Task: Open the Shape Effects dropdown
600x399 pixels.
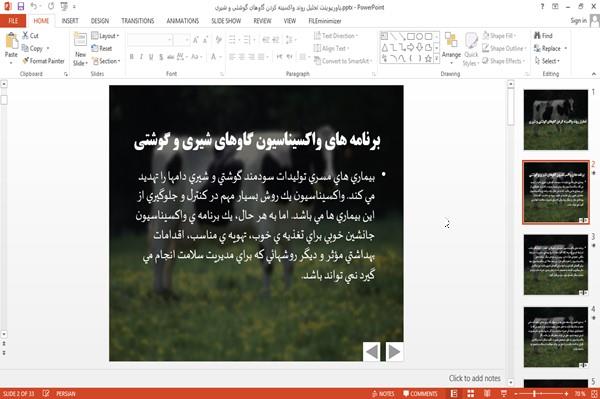Action: pos(504,61)
